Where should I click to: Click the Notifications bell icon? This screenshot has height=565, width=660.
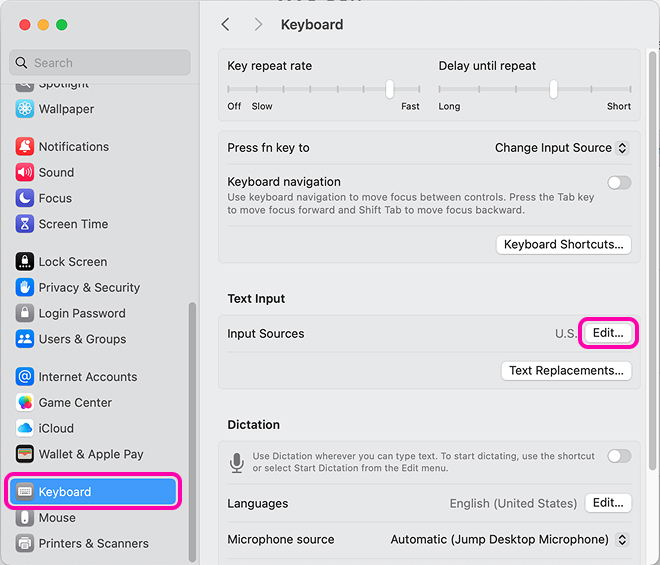(25, 147)
